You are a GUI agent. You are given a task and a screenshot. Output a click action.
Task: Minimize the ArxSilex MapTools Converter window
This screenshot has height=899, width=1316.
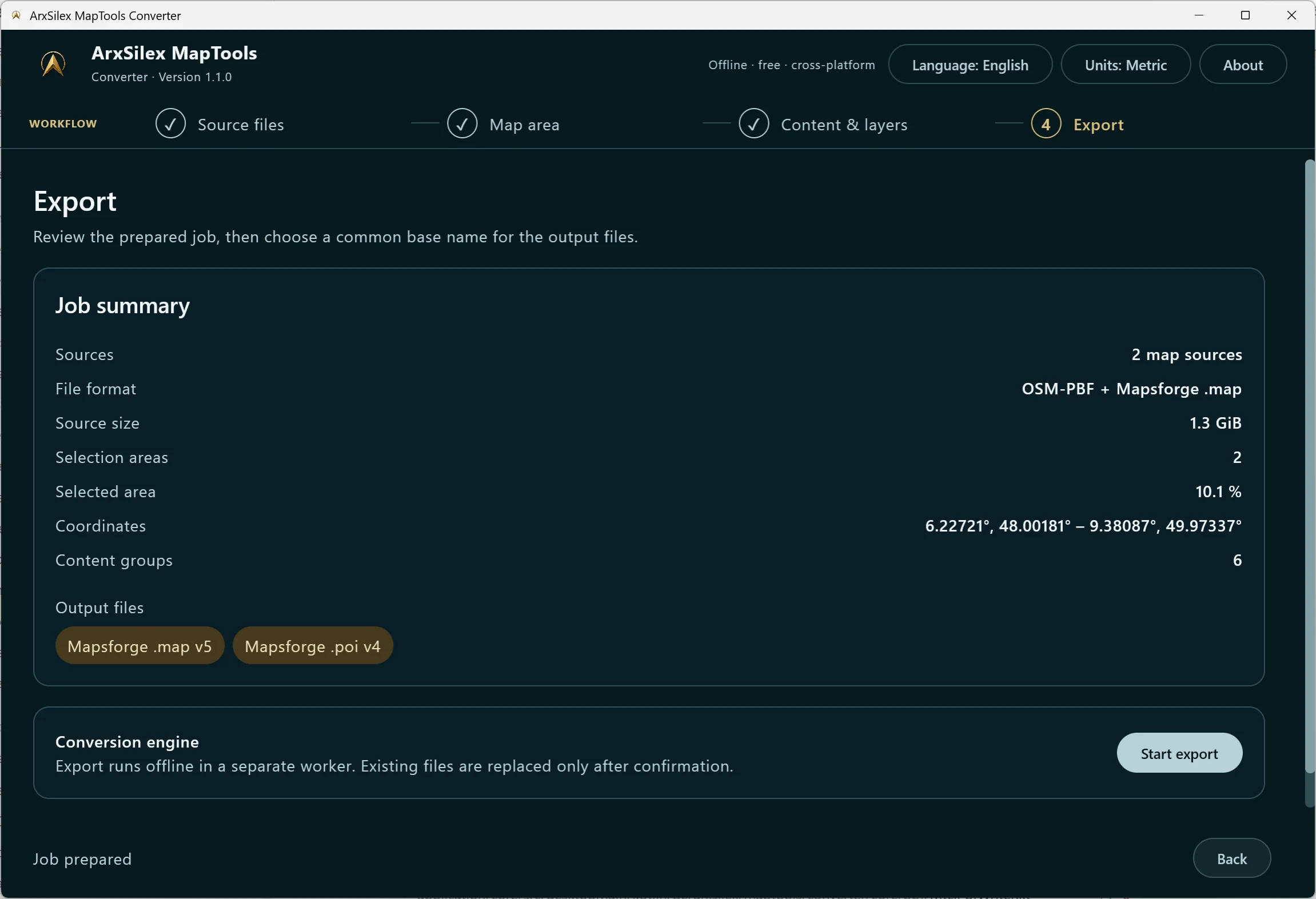pyautogui.click(x=1199, y=15)
